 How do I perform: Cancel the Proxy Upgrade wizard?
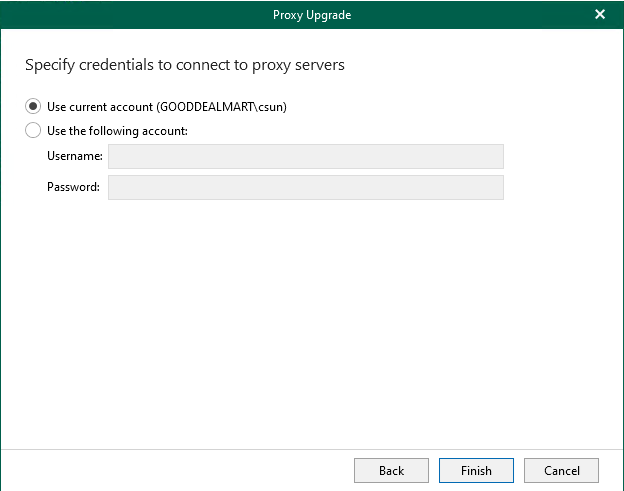(x=561, y=470)
